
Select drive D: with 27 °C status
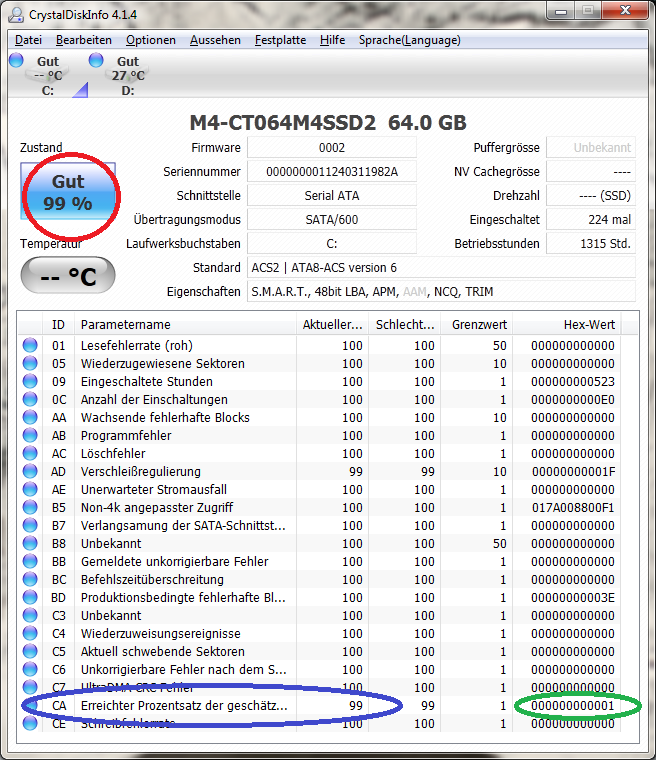[x=128, y=75]
